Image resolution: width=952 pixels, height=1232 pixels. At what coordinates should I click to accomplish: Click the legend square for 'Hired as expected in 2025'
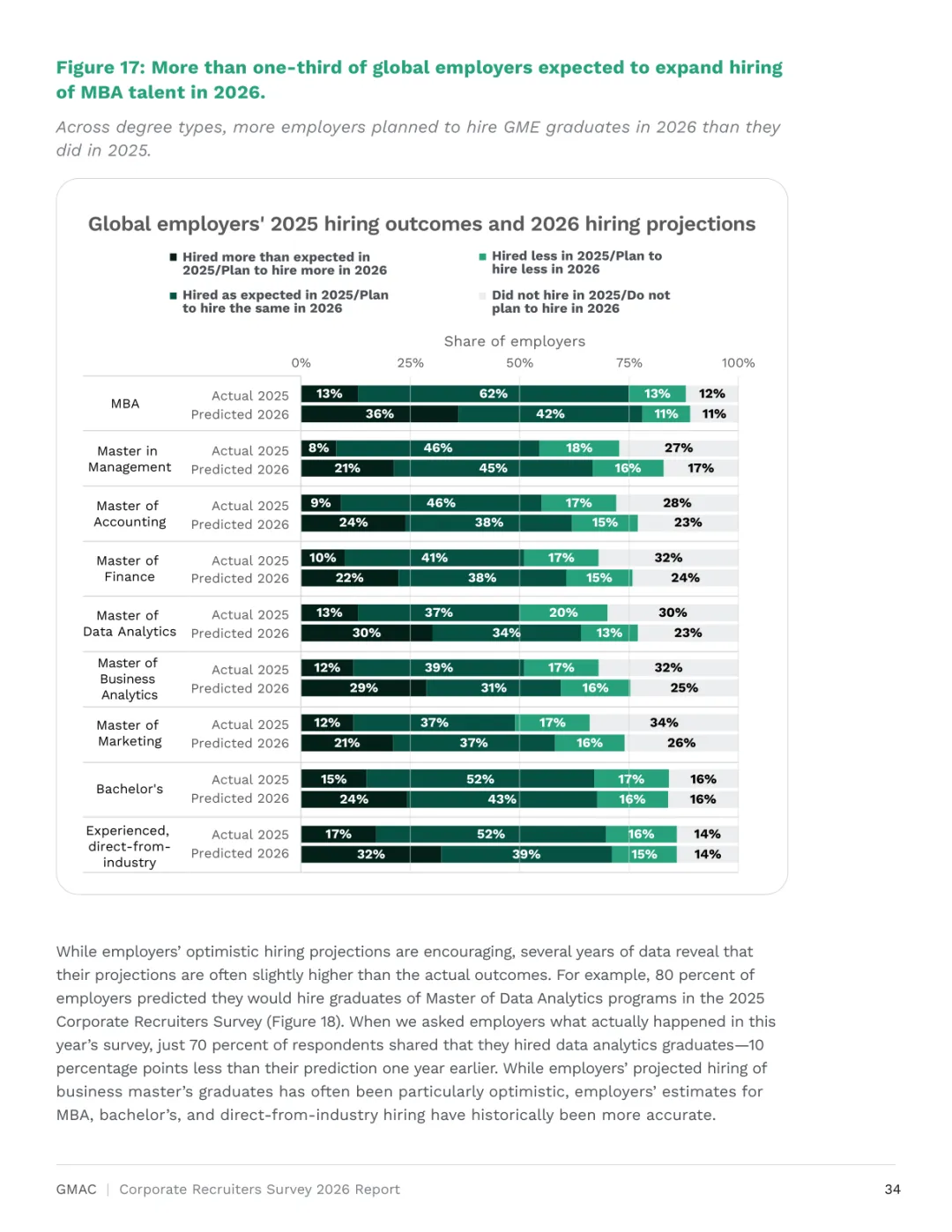[x=174, y=296]
